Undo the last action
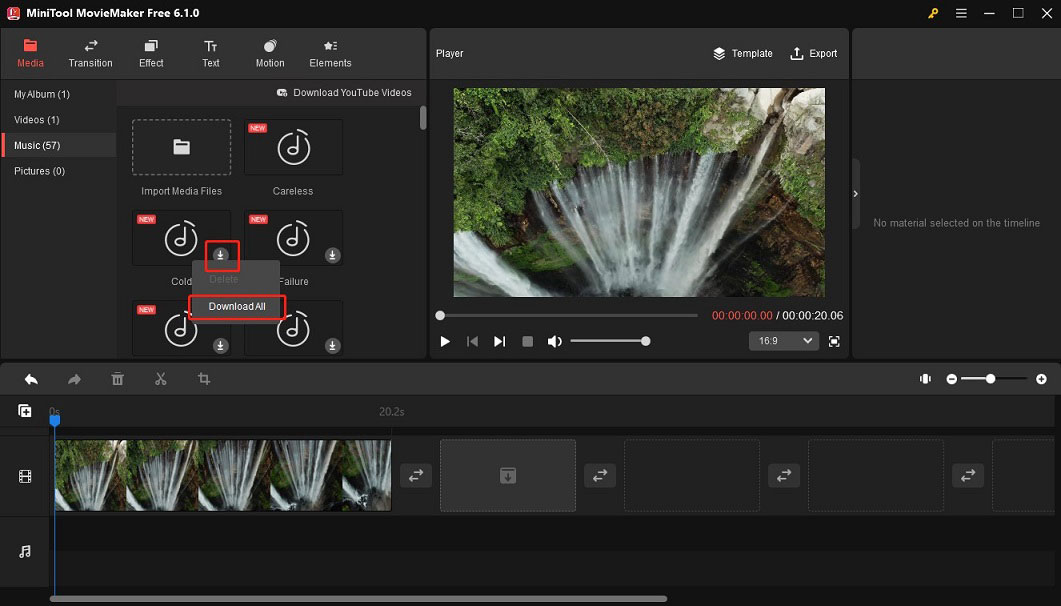 (x=30, y=379)
